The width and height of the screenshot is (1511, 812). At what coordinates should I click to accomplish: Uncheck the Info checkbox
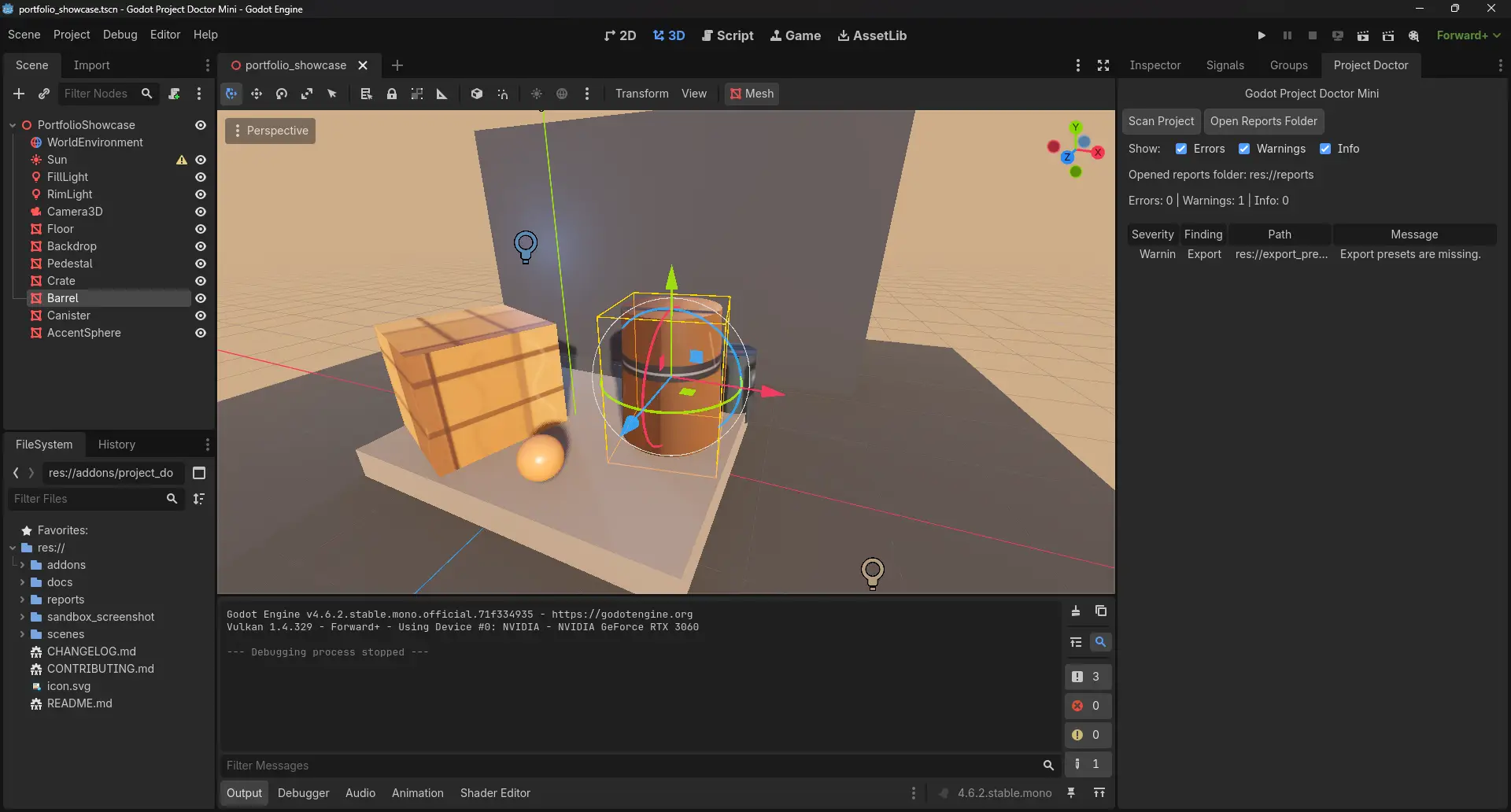[1325, 149]
